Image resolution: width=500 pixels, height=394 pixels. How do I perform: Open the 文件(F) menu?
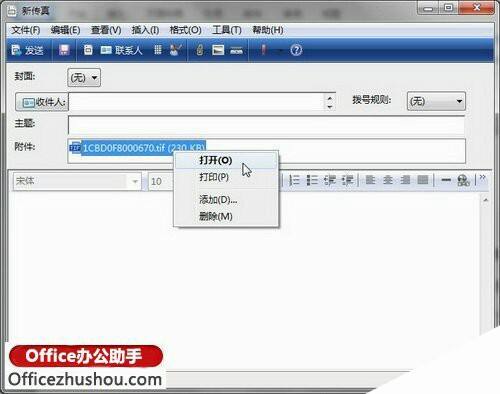[26, 30]
